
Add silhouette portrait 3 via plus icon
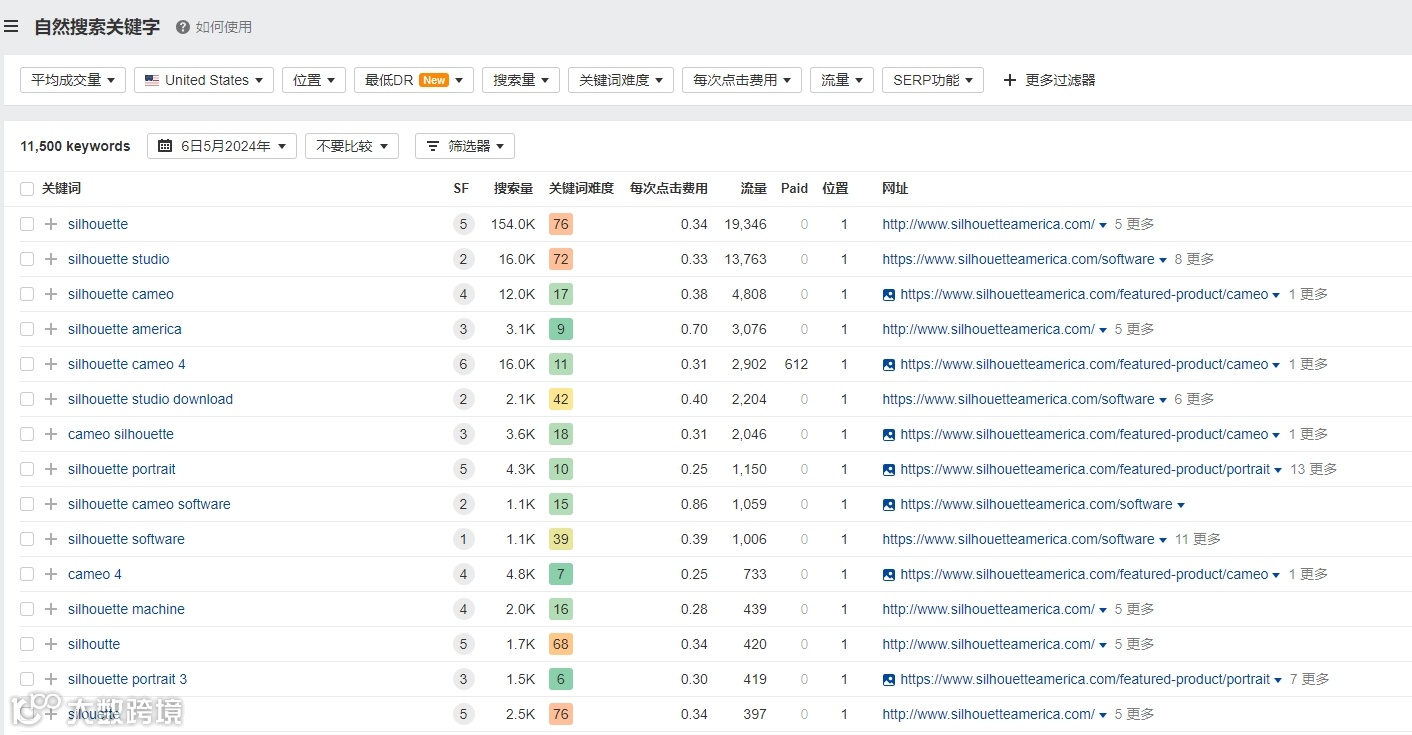(51, 679)
